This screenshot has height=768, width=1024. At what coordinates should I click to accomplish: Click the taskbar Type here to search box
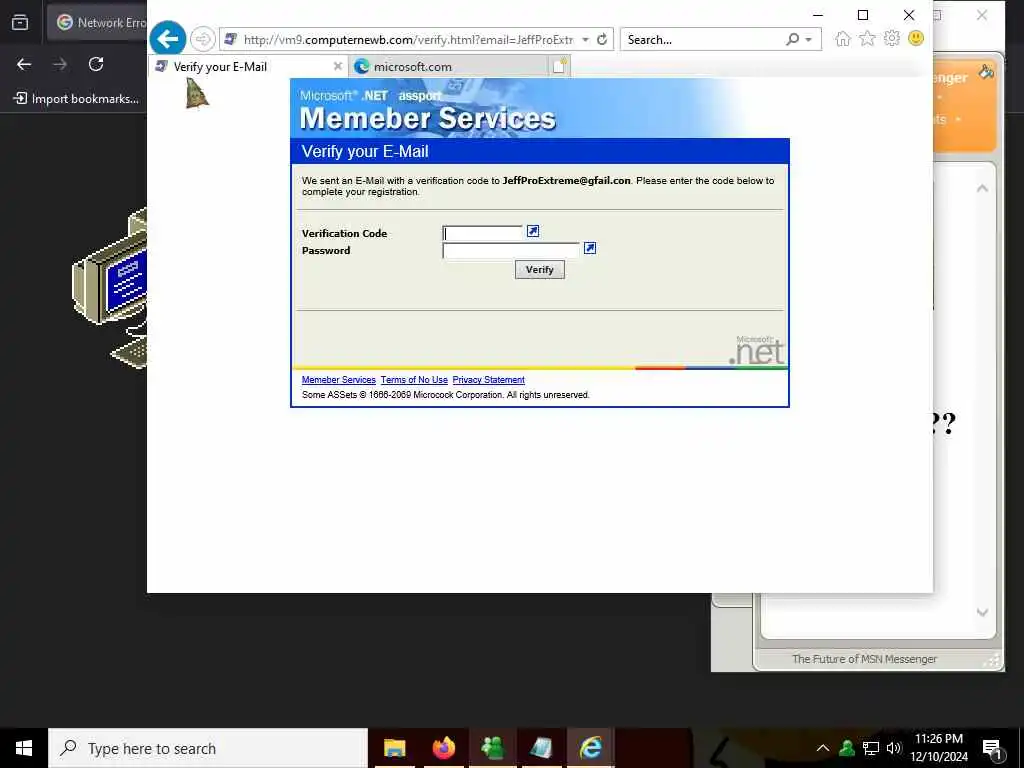208,748
